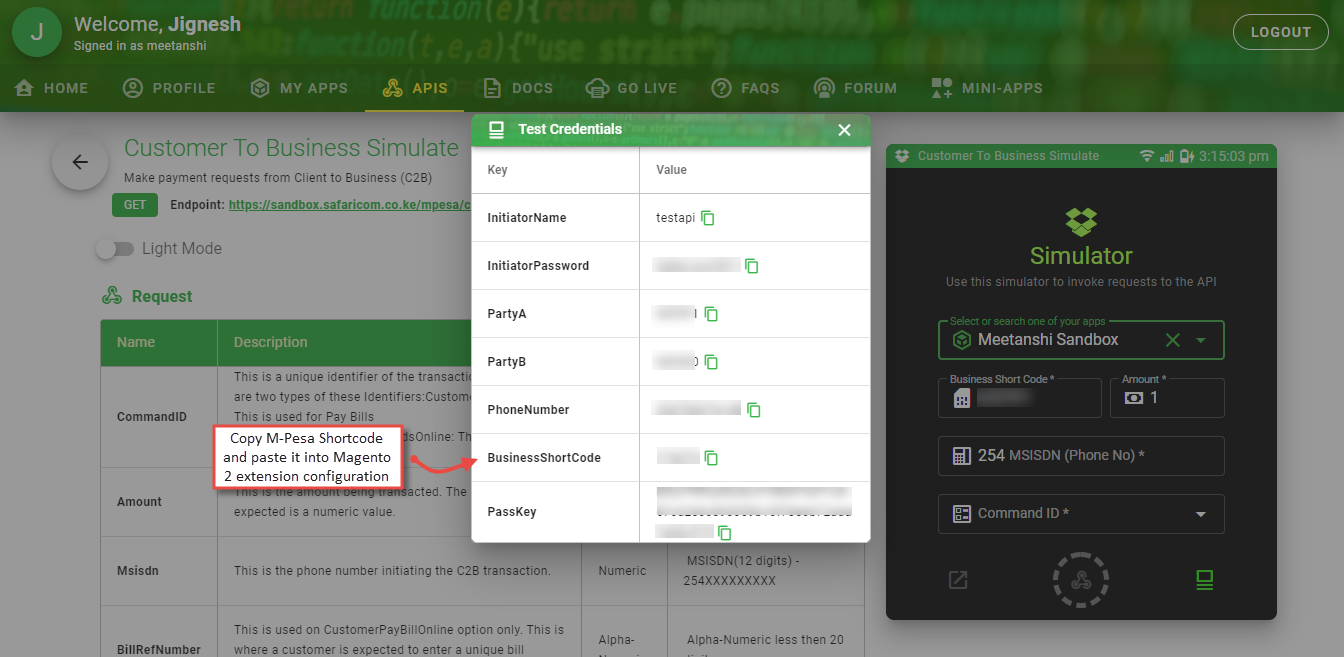Open the Mini-Apps nav item
The height and width of the screenshot is (657, 1344).
(987, 88)
